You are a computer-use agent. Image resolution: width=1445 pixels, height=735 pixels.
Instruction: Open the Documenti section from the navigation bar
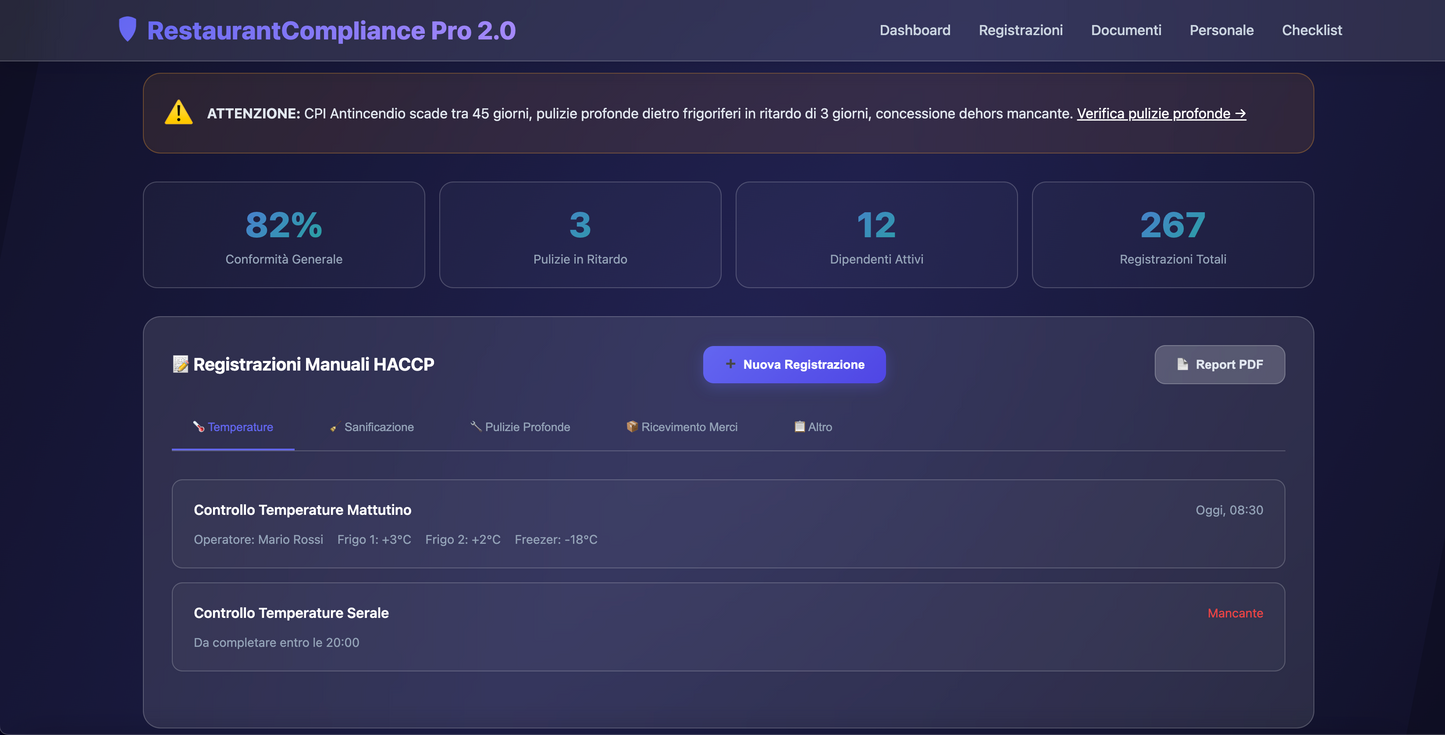click(1126, 30)
